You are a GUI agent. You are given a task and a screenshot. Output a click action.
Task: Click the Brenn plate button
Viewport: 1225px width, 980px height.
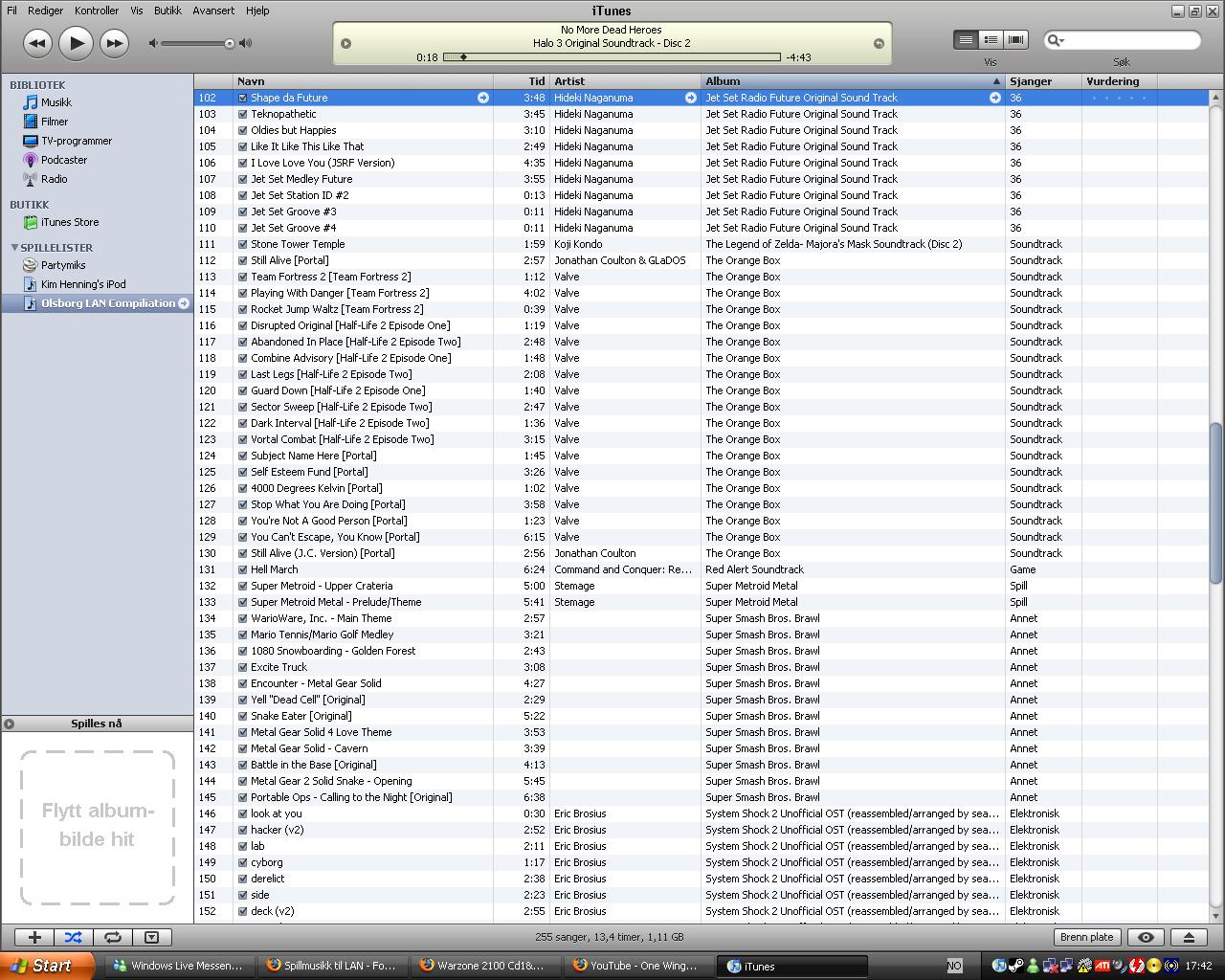pos(1087,937)
